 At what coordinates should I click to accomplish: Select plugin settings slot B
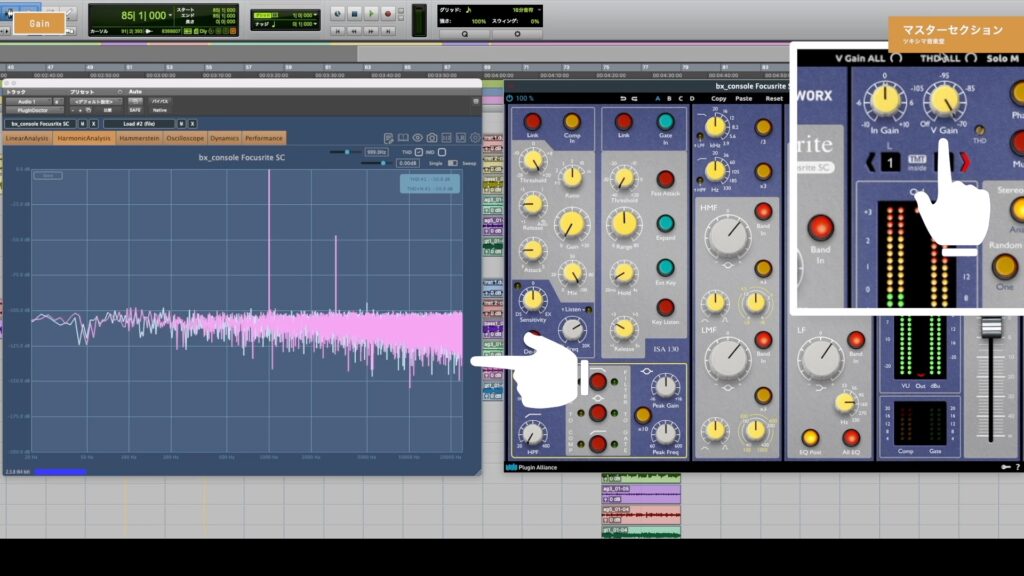[669, 99]
